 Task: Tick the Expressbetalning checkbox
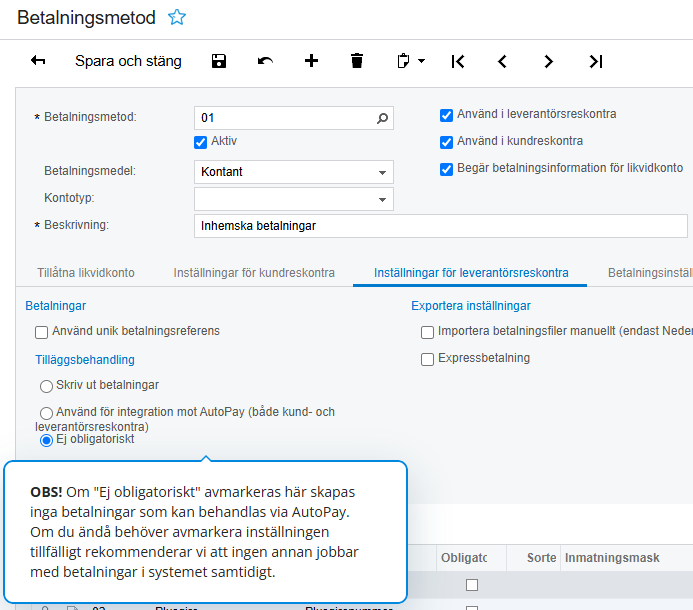coord(428,359)
